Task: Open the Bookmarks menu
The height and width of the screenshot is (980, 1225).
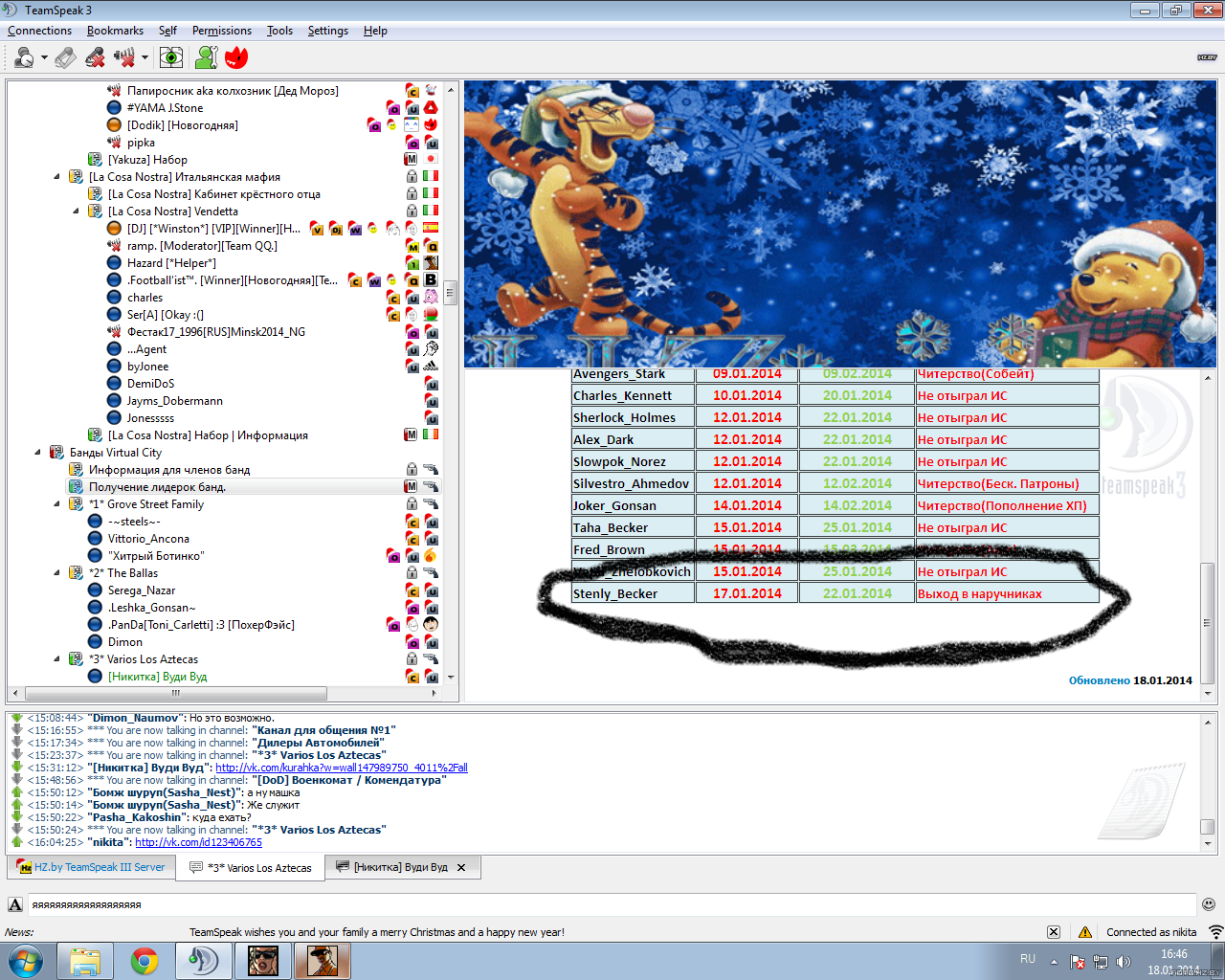Action: tap(115, 31)
